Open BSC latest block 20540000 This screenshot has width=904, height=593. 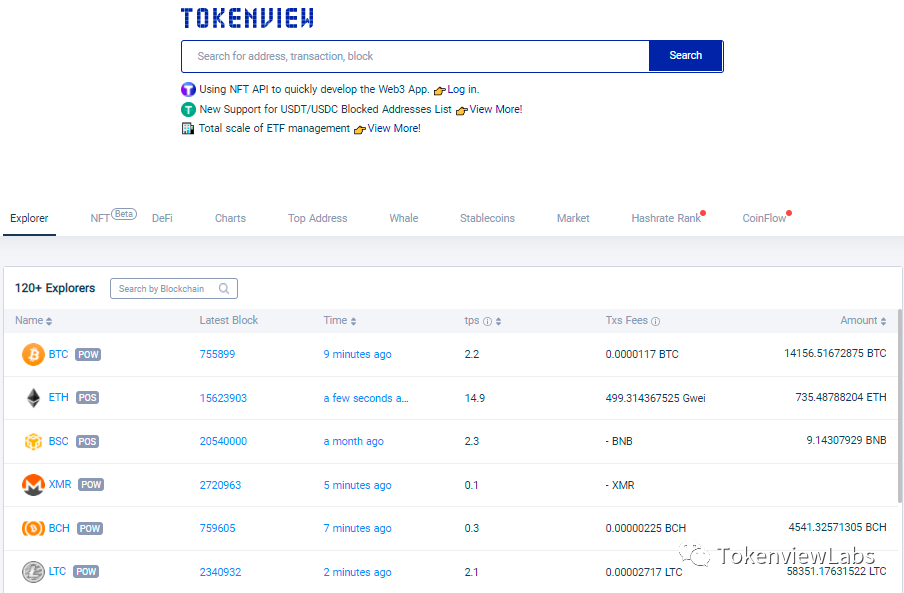[x=223, y=441]
